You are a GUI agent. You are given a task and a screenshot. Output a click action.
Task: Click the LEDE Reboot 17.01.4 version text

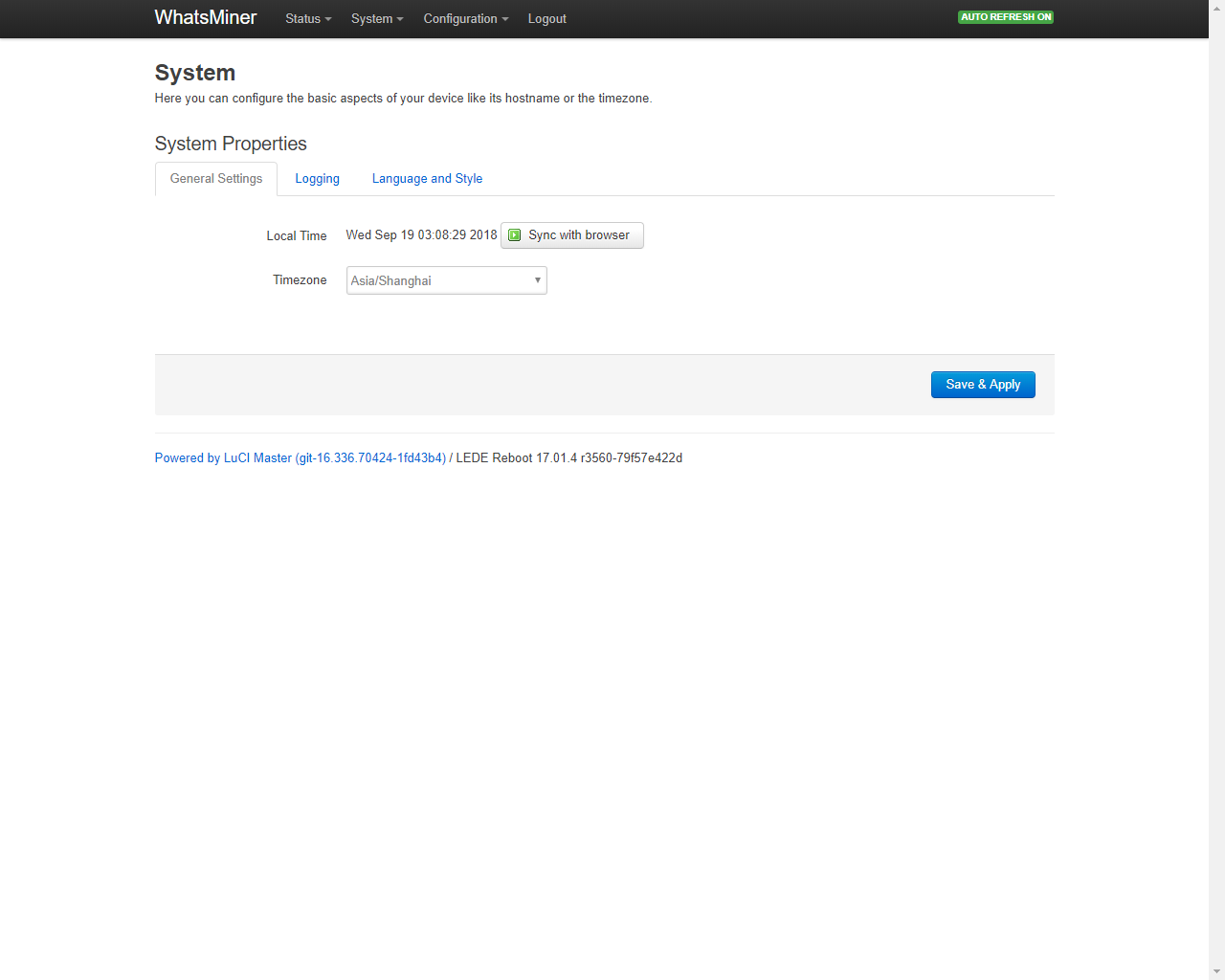569,458
